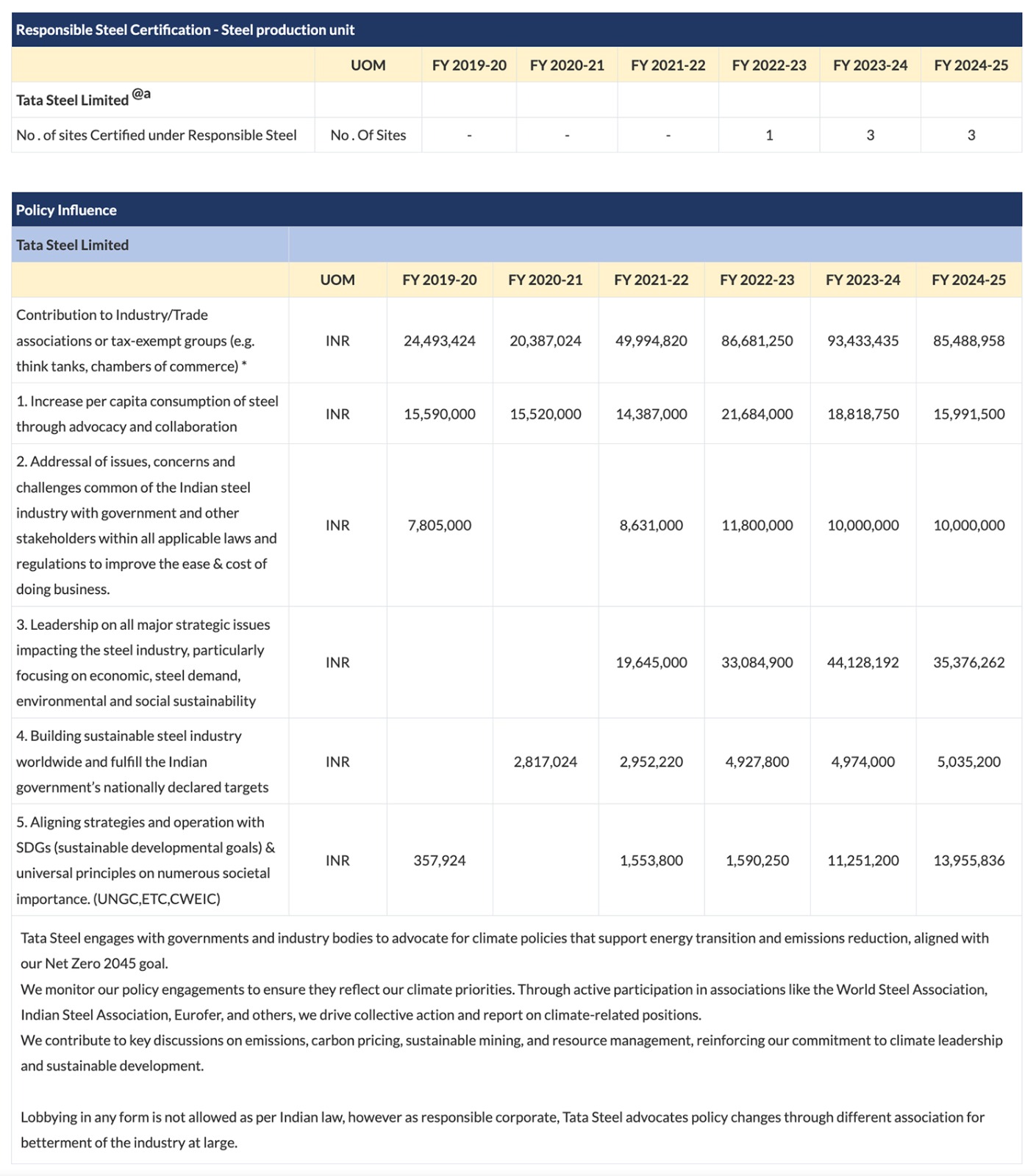Click the 7,805,000 value cell
Image resolution: width=1036 pixels, height=1176 pixels.
[439, 526]
